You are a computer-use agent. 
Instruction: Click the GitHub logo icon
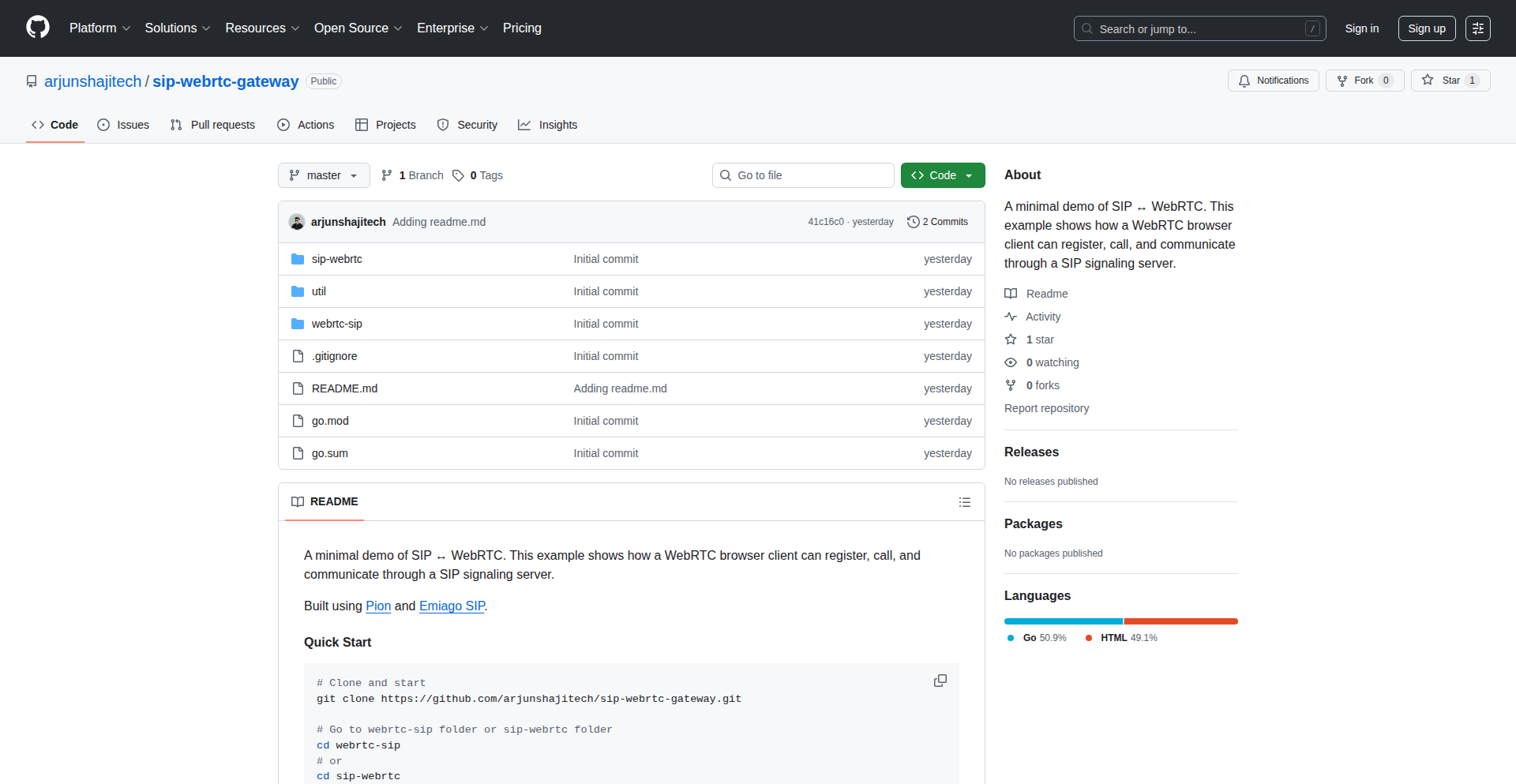tap(38, 28)
